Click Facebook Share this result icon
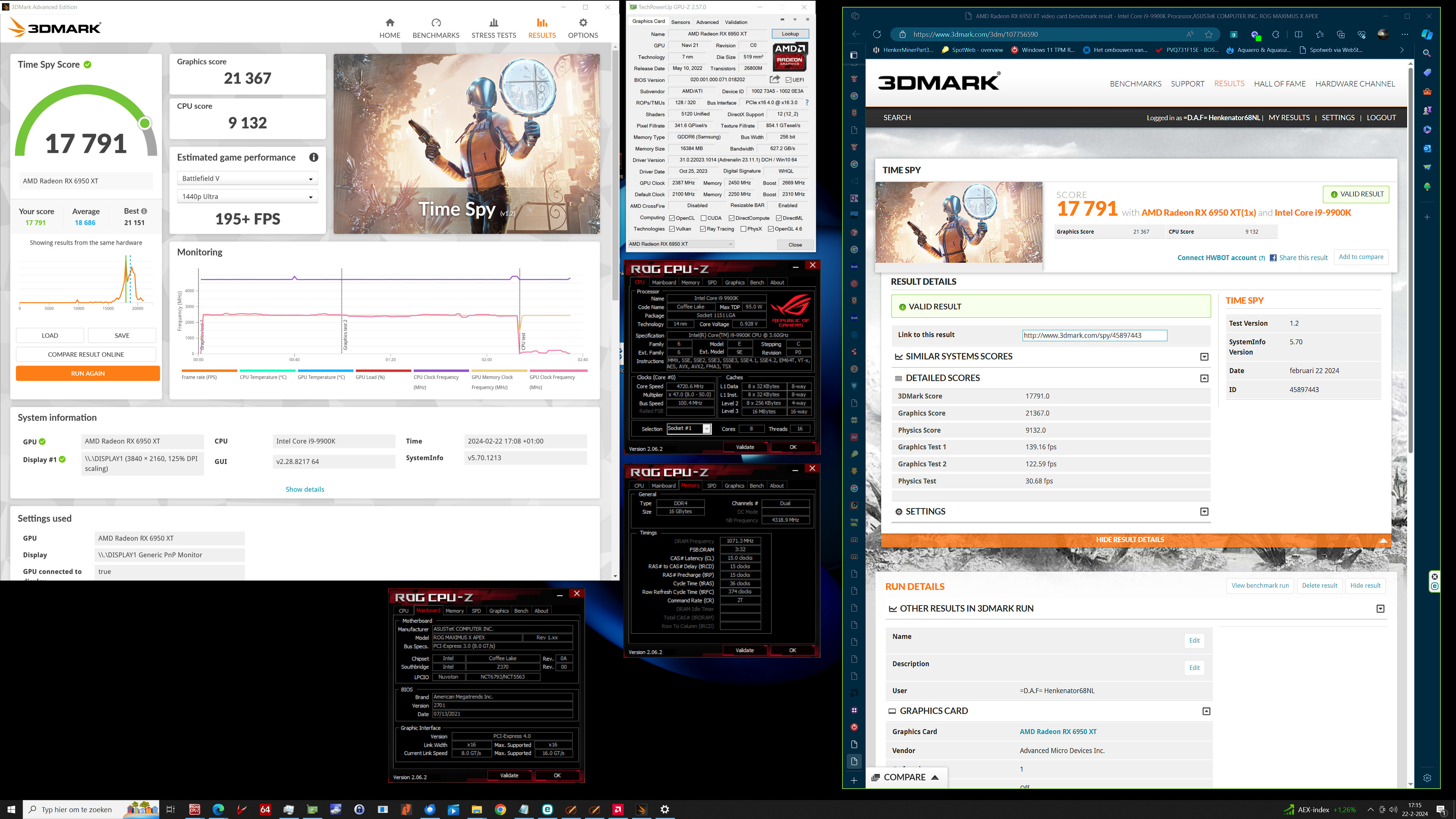 [x=1273, y=258]
